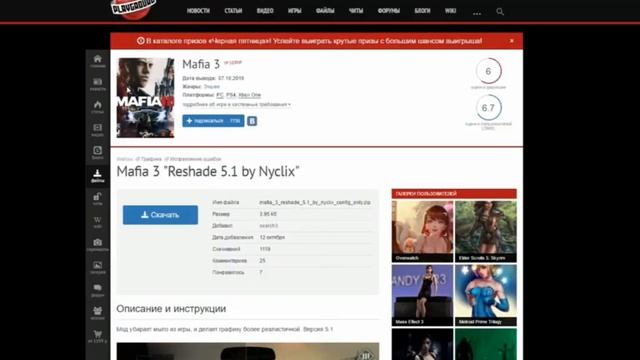Viewport: 640px width, 360px height.
Task: Click the blue Скачать download button
Action: (160, 215)
